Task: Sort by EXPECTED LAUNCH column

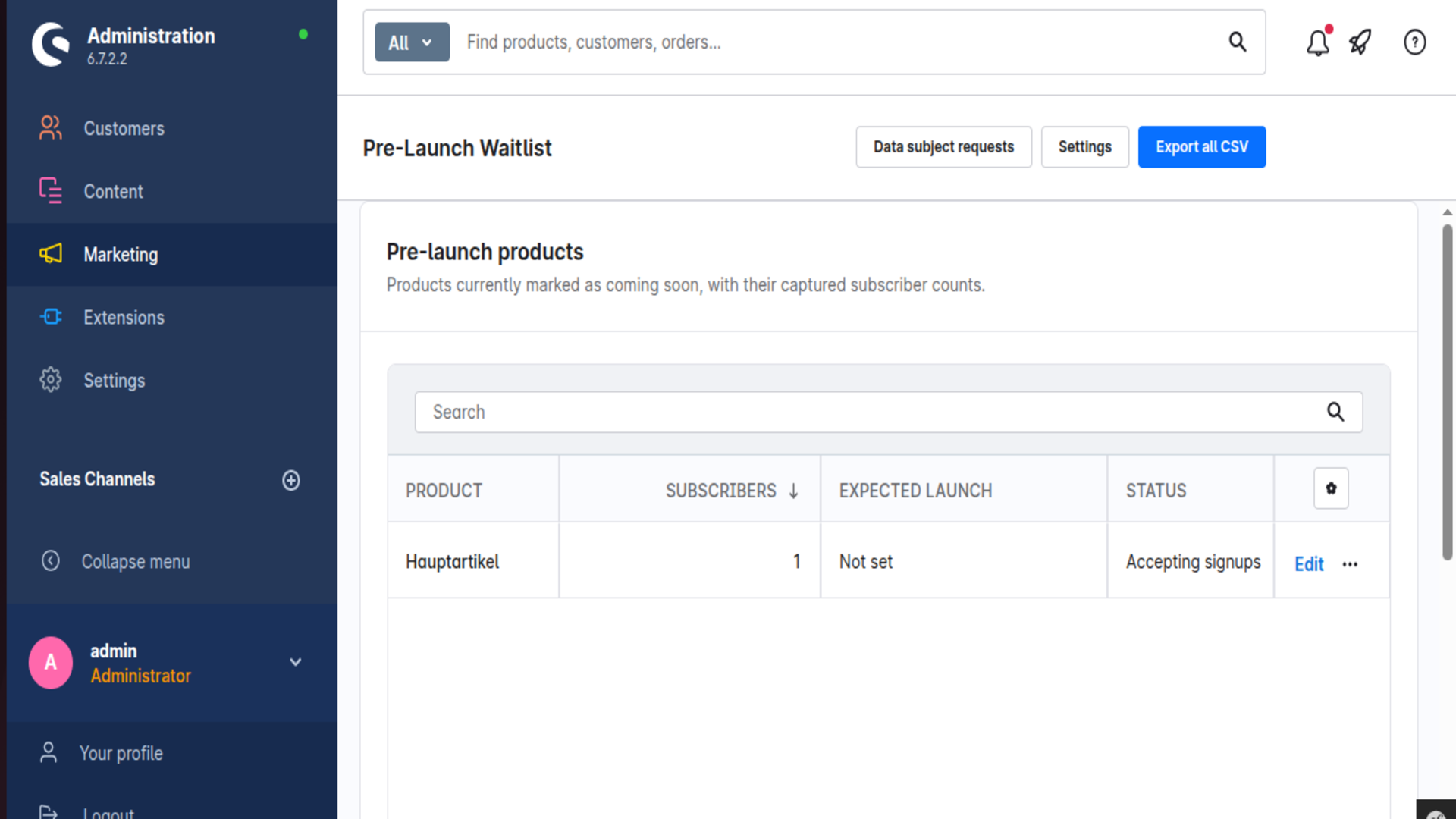Action: (x=964, y=490)
